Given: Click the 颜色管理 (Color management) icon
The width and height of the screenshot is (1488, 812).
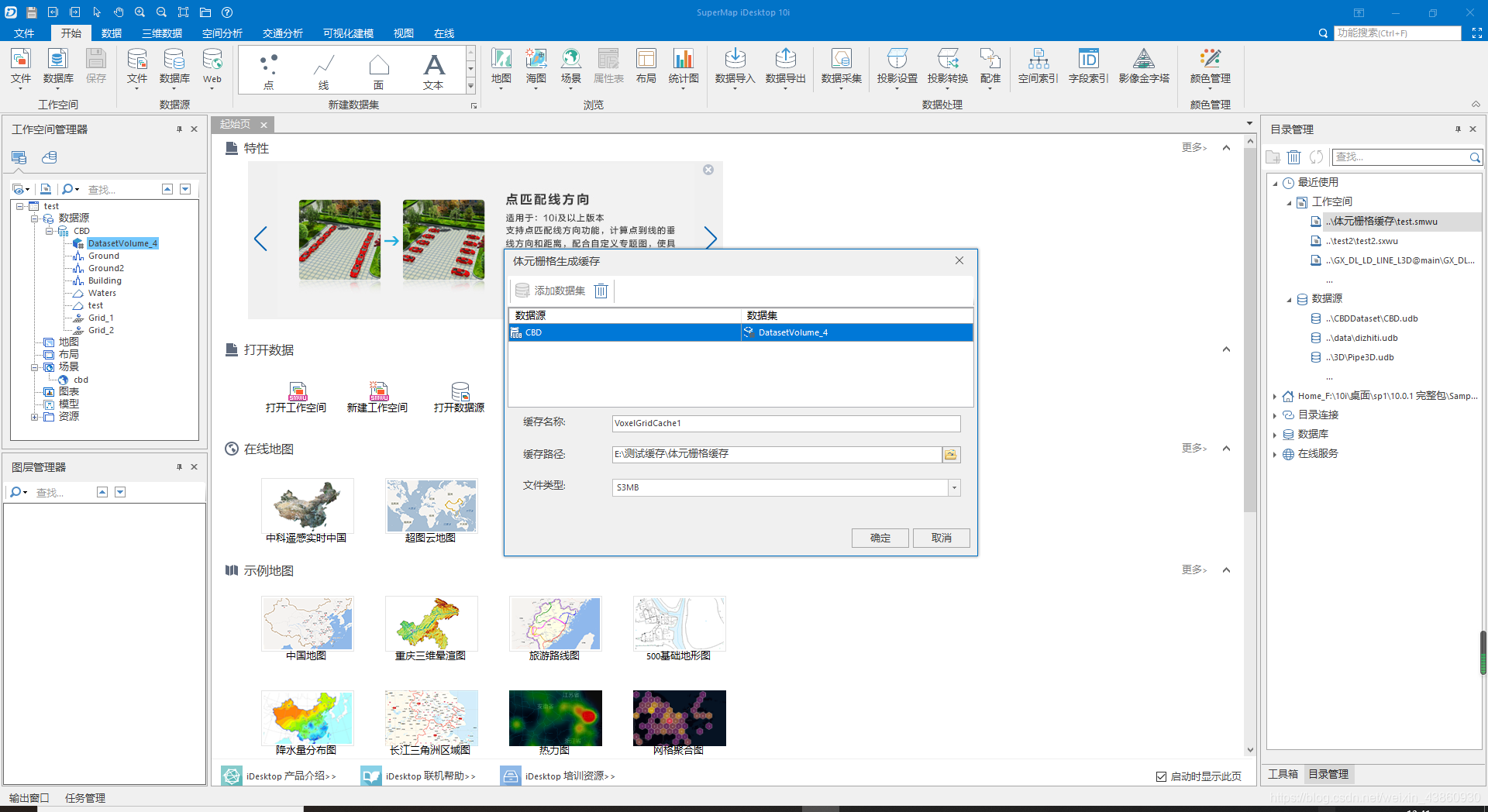Looking at the screenshot, I should (1211, 67).
